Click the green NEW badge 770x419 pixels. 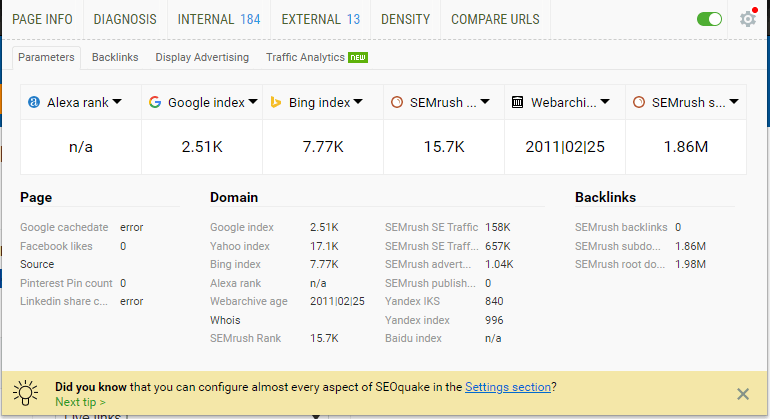358,57
